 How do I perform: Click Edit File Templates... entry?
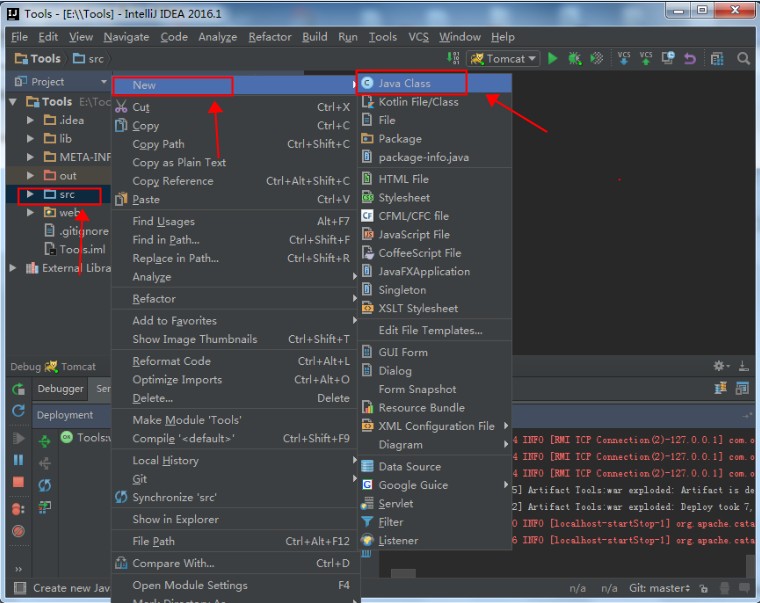coord(435,330)
